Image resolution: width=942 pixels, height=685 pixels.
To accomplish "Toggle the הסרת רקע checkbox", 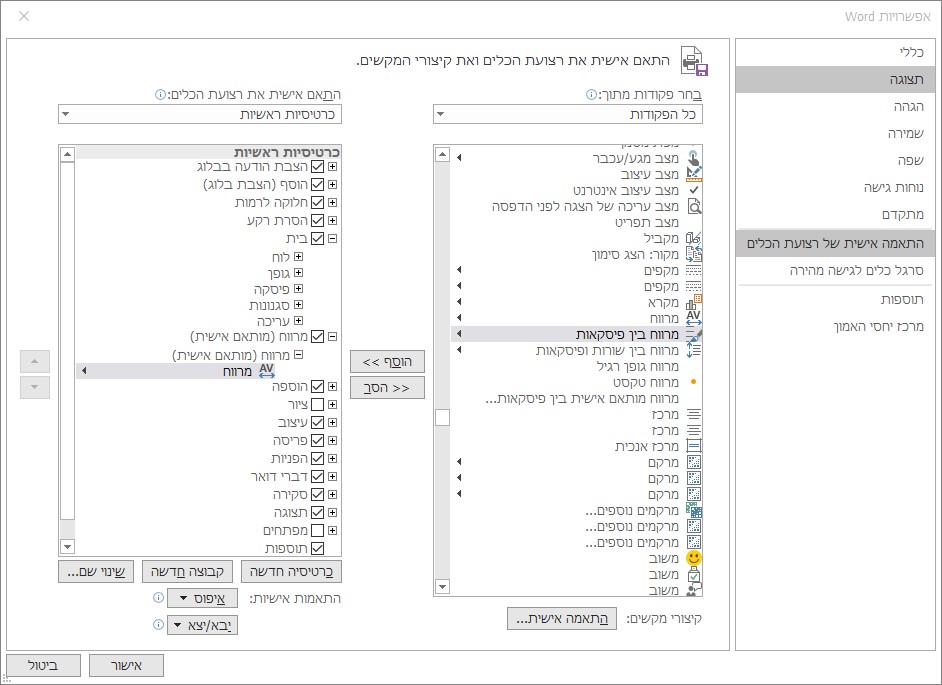I will click(x=317, y=221).
